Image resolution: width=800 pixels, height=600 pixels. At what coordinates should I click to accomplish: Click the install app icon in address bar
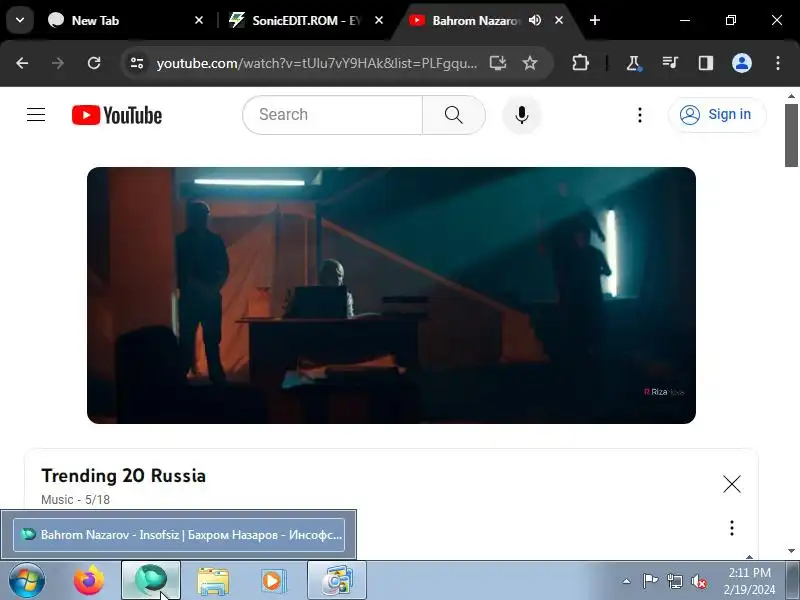point(497,63)
